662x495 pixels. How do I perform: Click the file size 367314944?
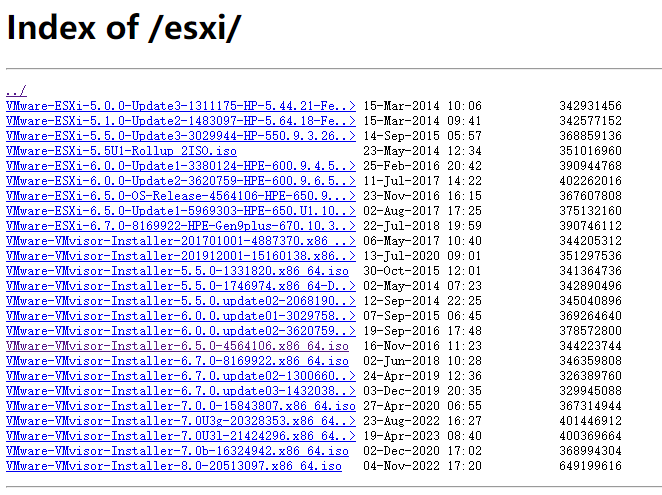(x=590, y=406)
